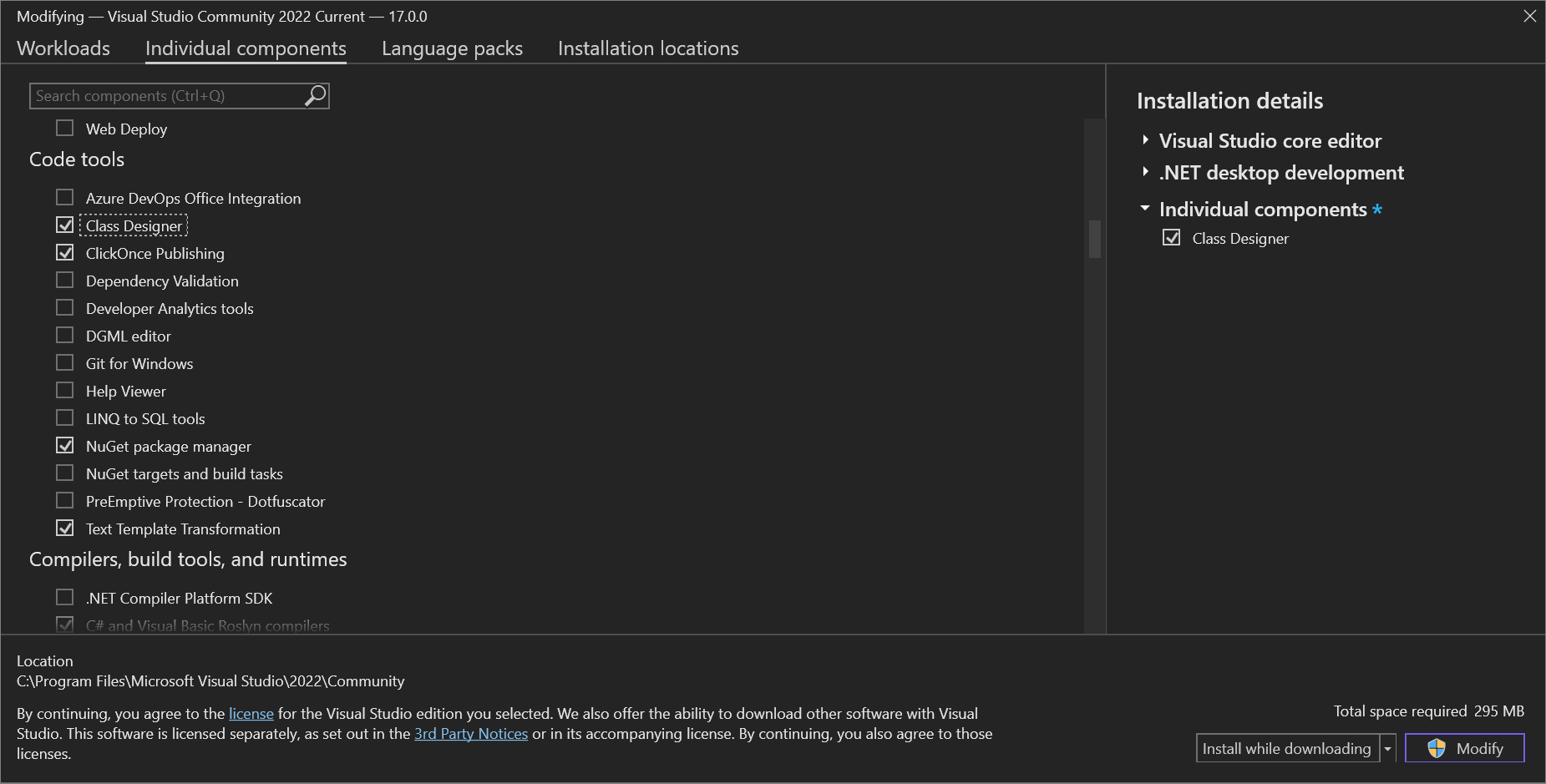
Task: Uncheck Class Designer in Installation details
Action: click(x=1171, y=238)
